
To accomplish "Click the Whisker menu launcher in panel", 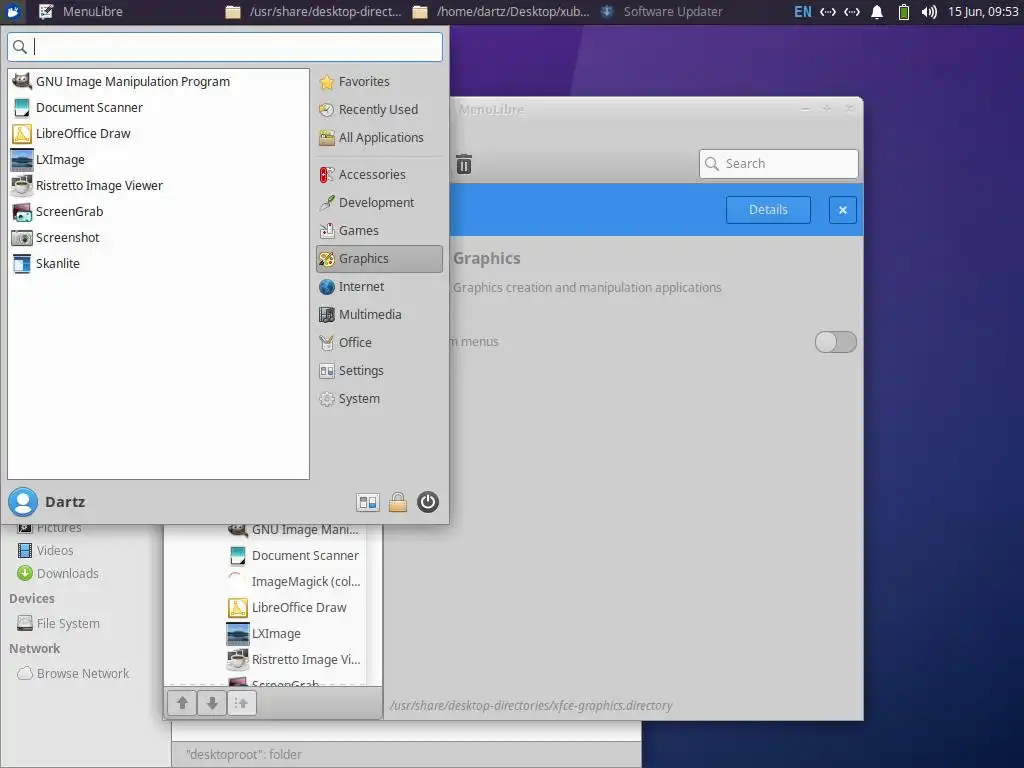I will click(x=13, y=12).
